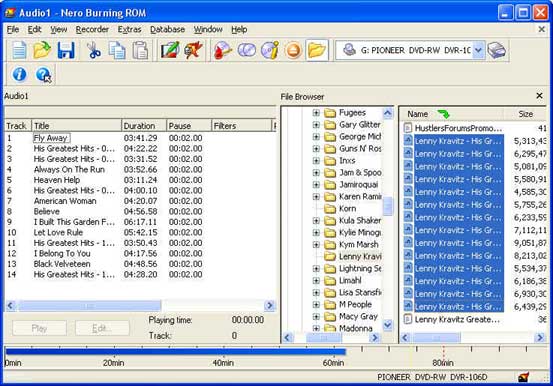This screenshot has height=386, width=553.
Task: Open the Database menu
Action: 167,30
